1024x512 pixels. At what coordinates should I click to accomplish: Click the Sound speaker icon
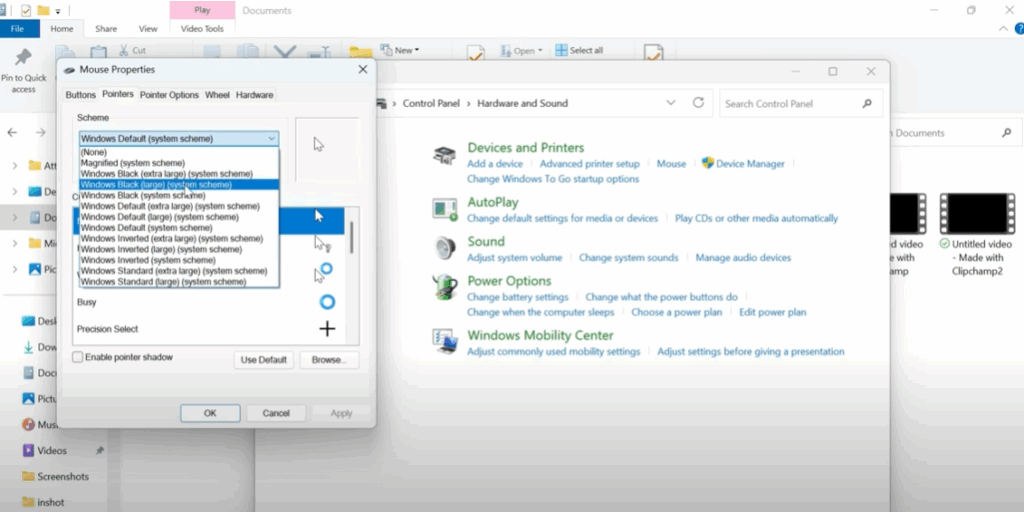click(x=445, y=248)
